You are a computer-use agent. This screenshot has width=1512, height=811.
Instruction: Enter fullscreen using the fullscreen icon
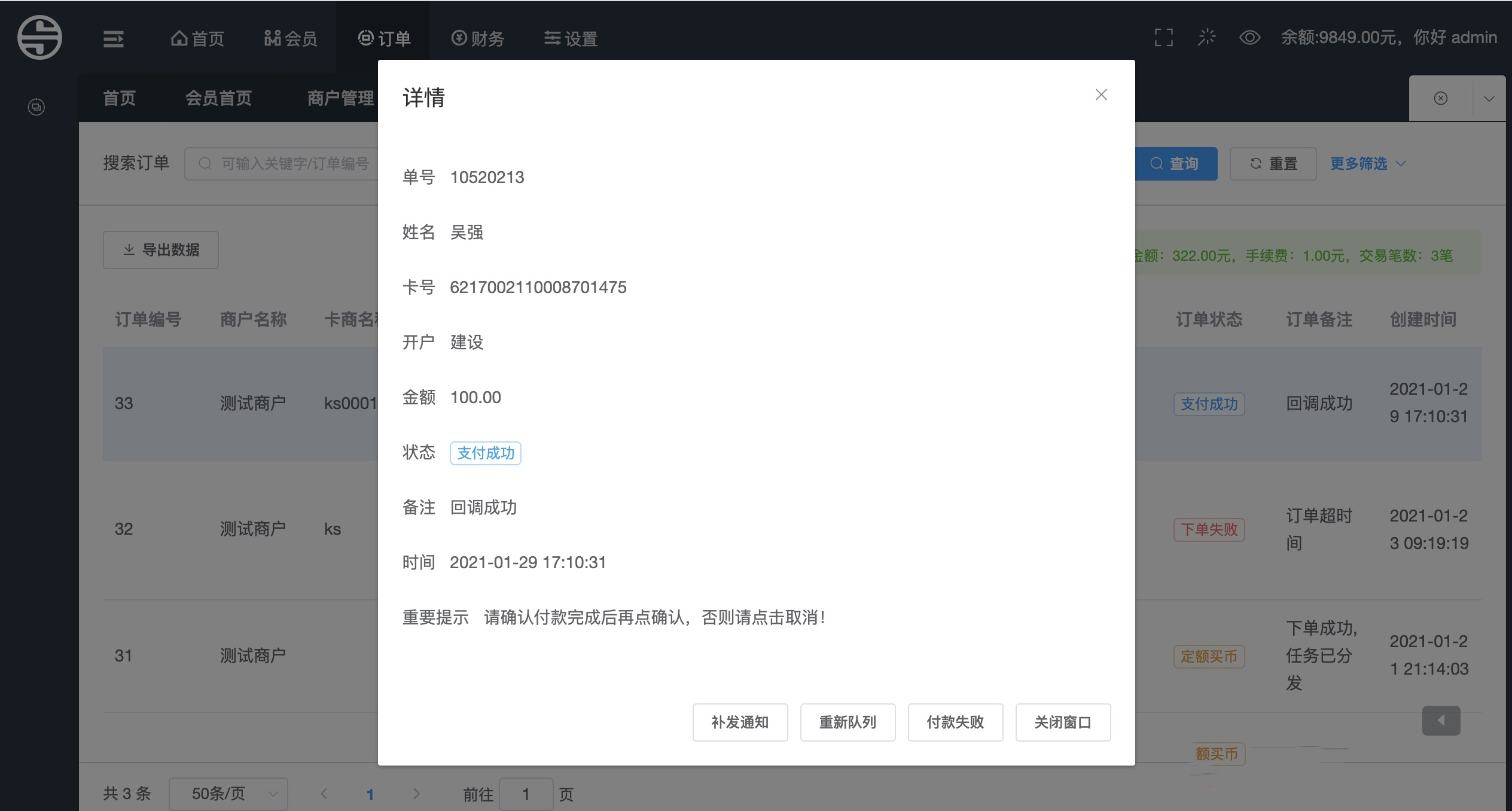click(x=1163, y=37)
